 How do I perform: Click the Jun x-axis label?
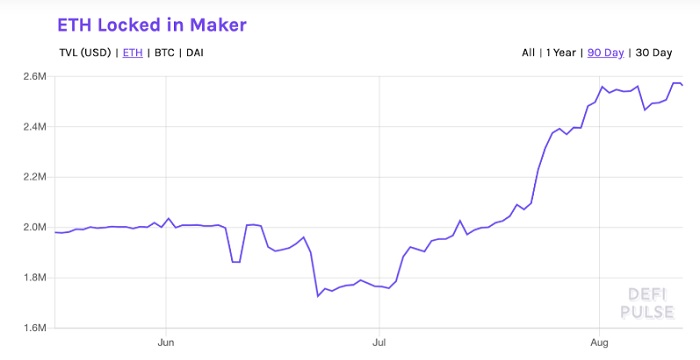pos(166,343)
